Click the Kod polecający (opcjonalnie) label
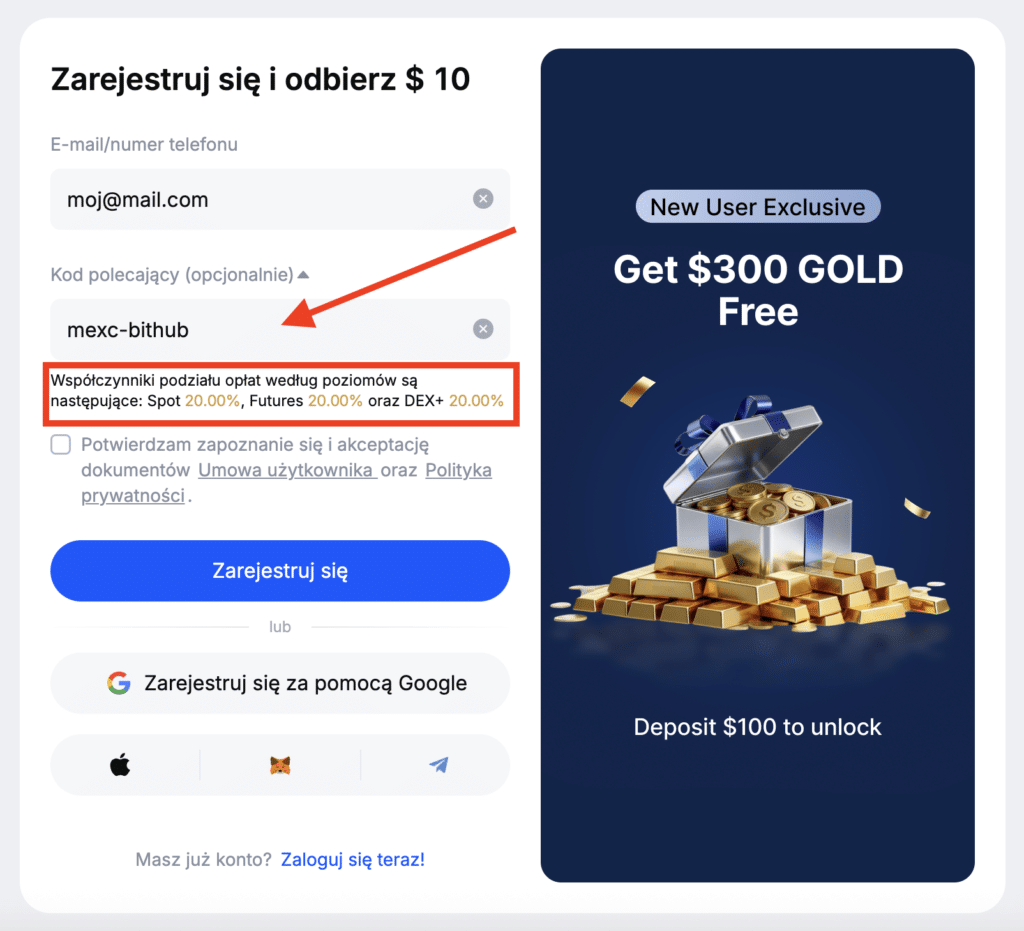This screenshot has height=931, width=1024. [172, 275]
